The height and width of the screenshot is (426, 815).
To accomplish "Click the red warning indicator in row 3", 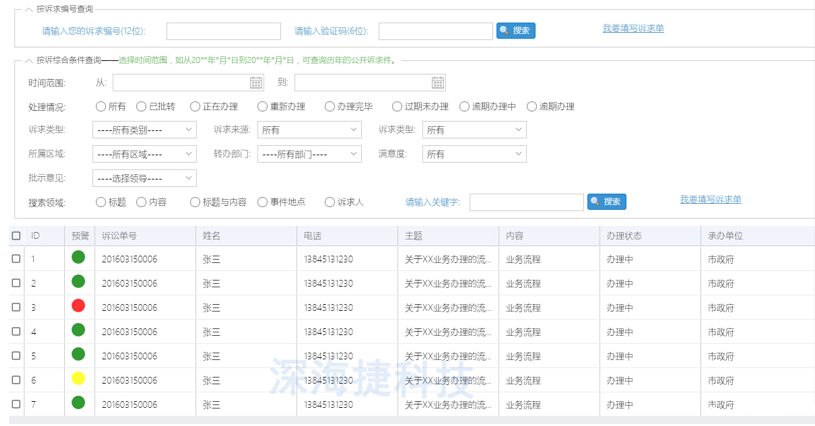I will 78,306.
